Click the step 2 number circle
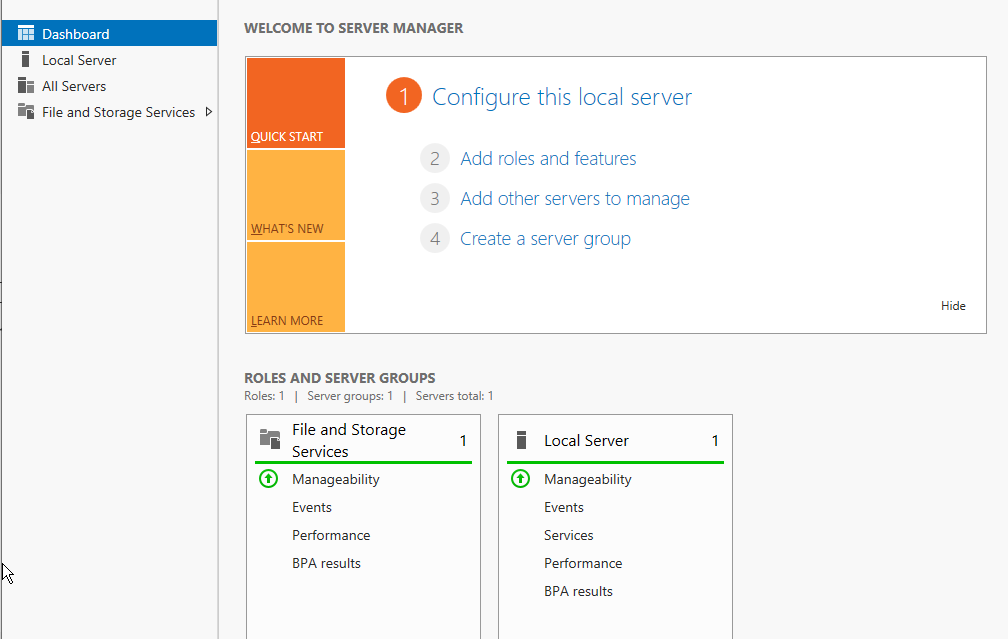Image resolution: width=1008 pixels, height=639 pixels. click(435, 158)
